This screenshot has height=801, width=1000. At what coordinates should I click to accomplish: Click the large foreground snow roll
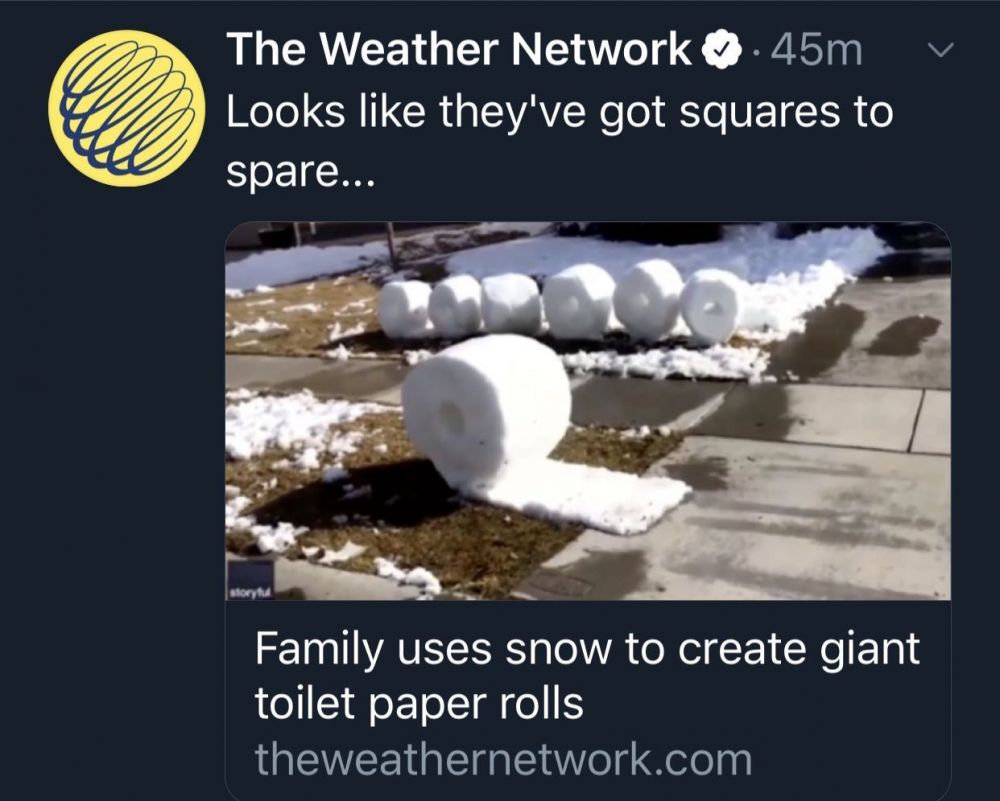pyautogui.click(x=485, y=405)
